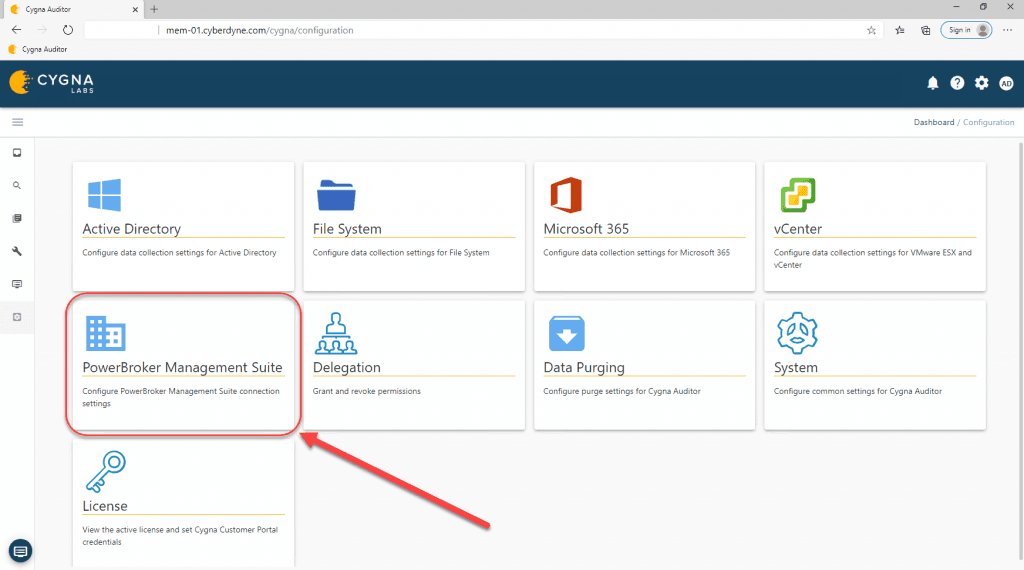Image resolution: width=1024 pixels, height=570 pixels.
Task: Click the License key icon
Action: pyautogui.click(x=105, y=472)
